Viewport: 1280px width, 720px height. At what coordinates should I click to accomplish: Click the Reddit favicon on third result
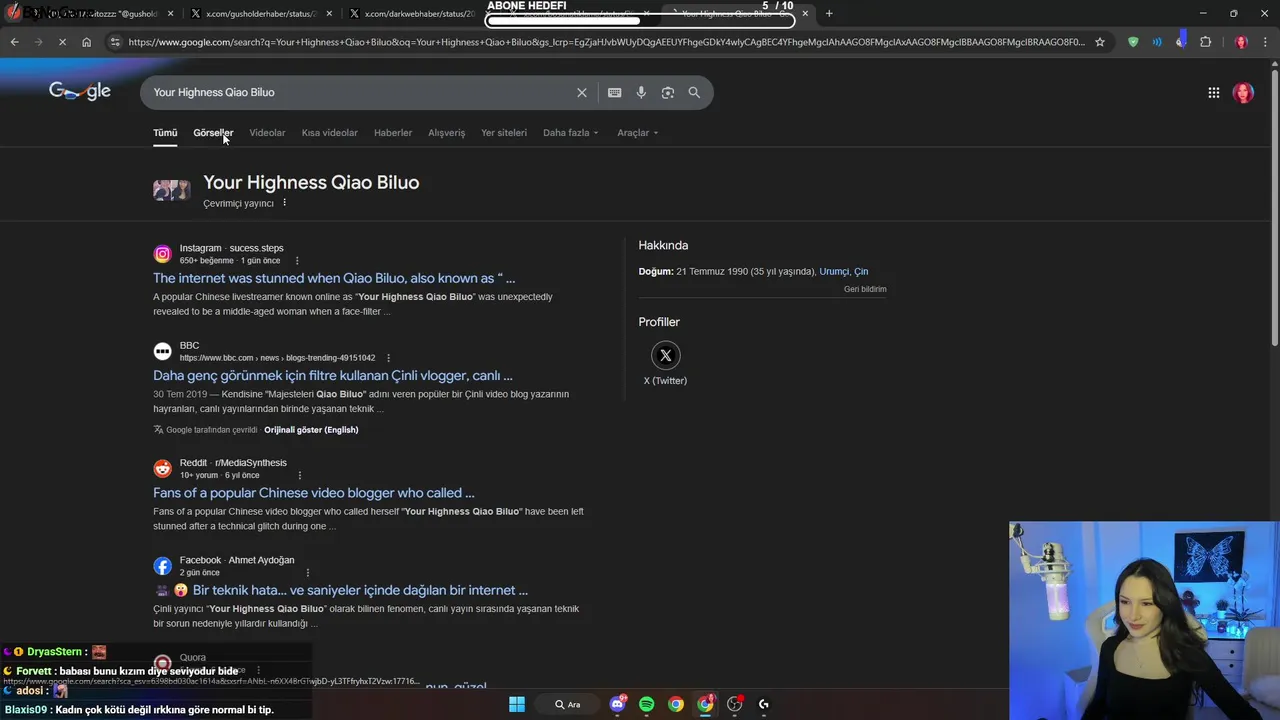pos(162,469)
